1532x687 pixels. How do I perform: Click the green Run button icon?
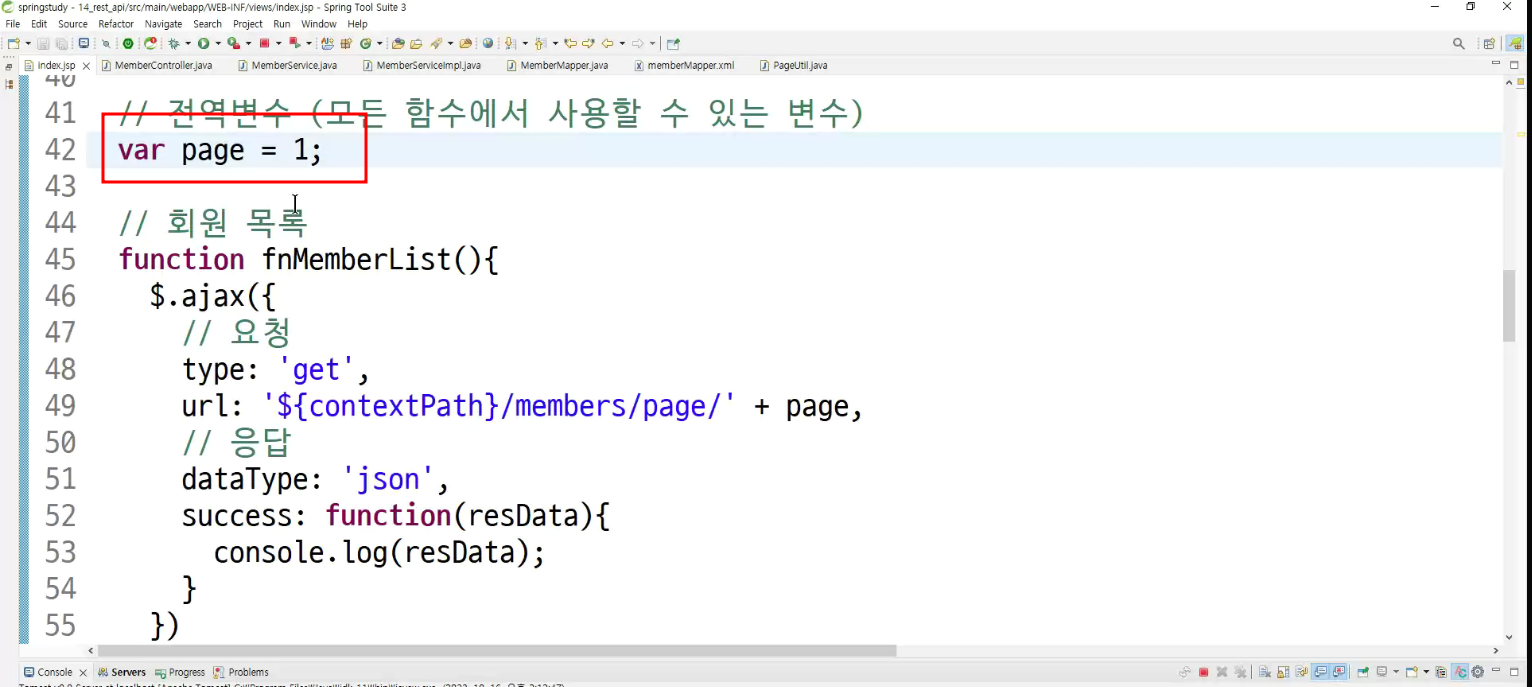(x=203, y=44)
